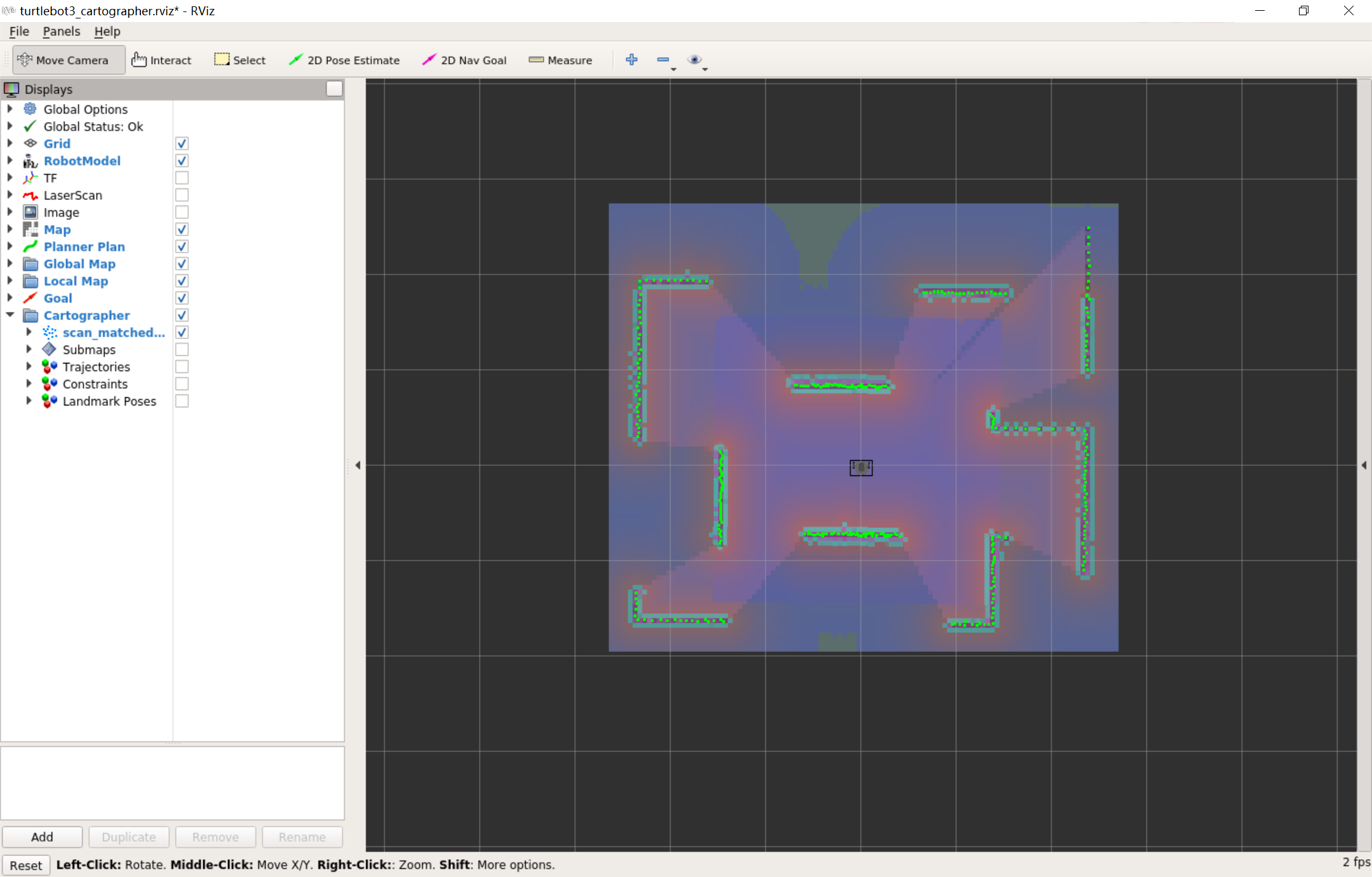The width and height of the screenshot is (1372, 877).
Task: Choose the 2D Pose Estimate tool
Action: click(344, 60)
